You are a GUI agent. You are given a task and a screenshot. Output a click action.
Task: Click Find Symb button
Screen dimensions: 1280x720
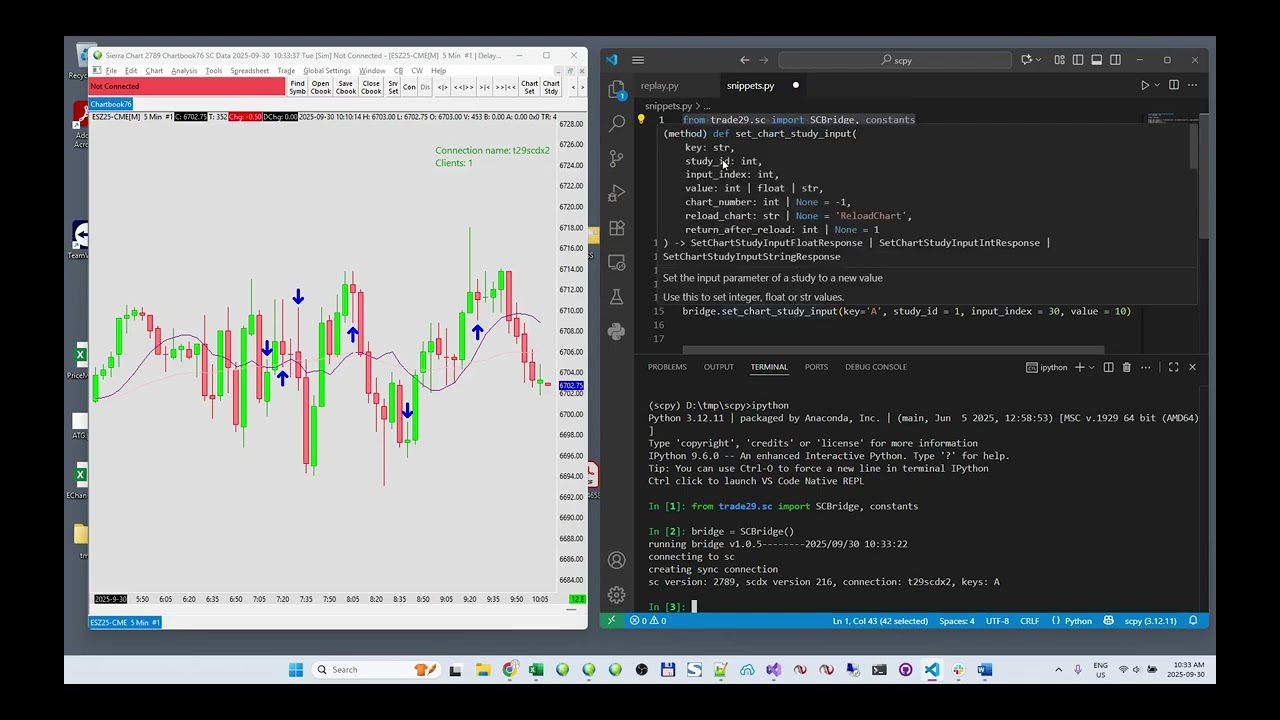(297, 87)
